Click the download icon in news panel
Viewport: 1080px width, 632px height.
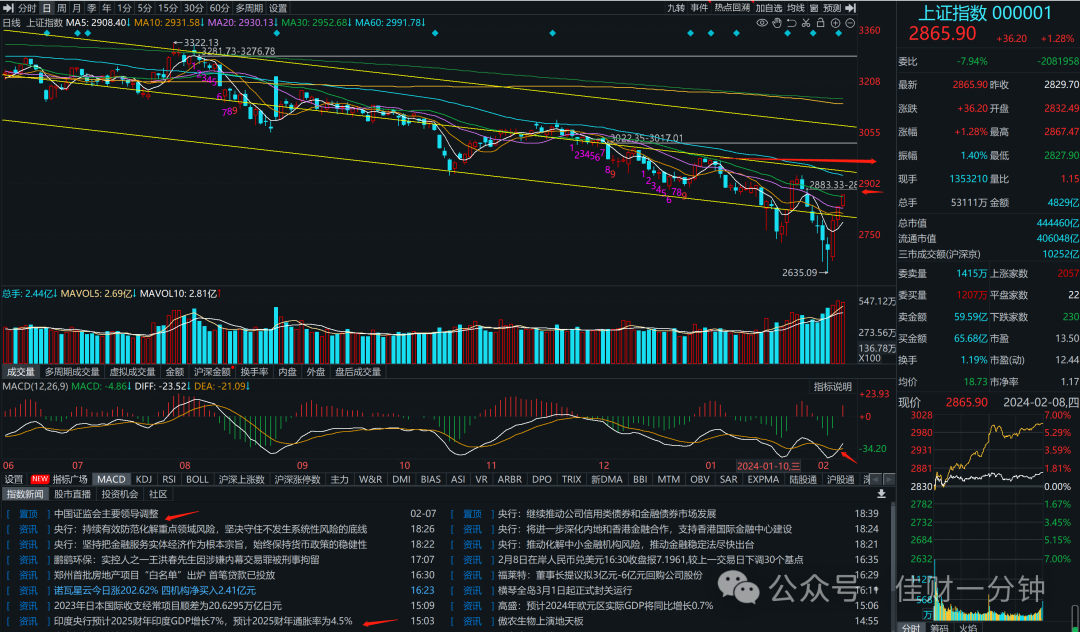coord(881,494)
